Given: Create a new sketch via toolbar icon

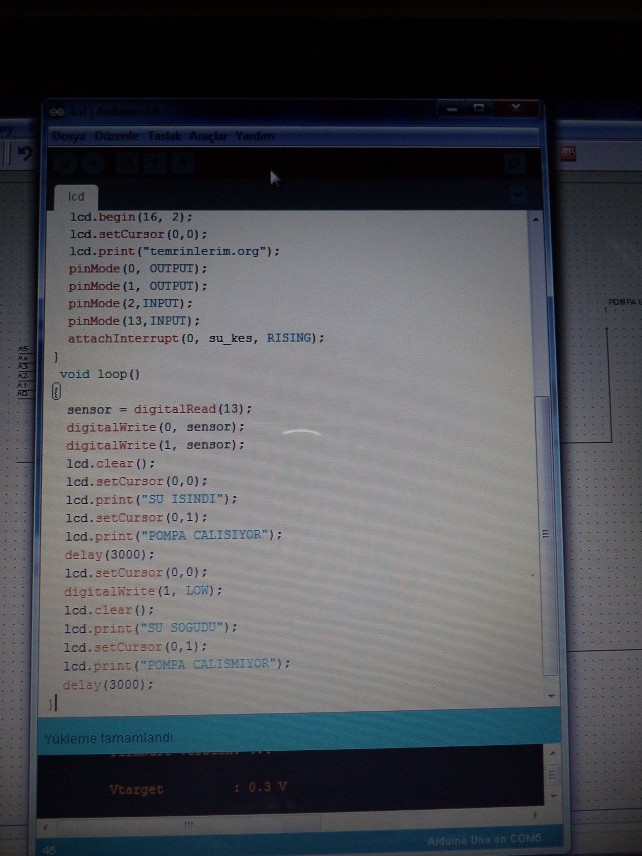Looking at the screenshot, I should click(126, 163).
